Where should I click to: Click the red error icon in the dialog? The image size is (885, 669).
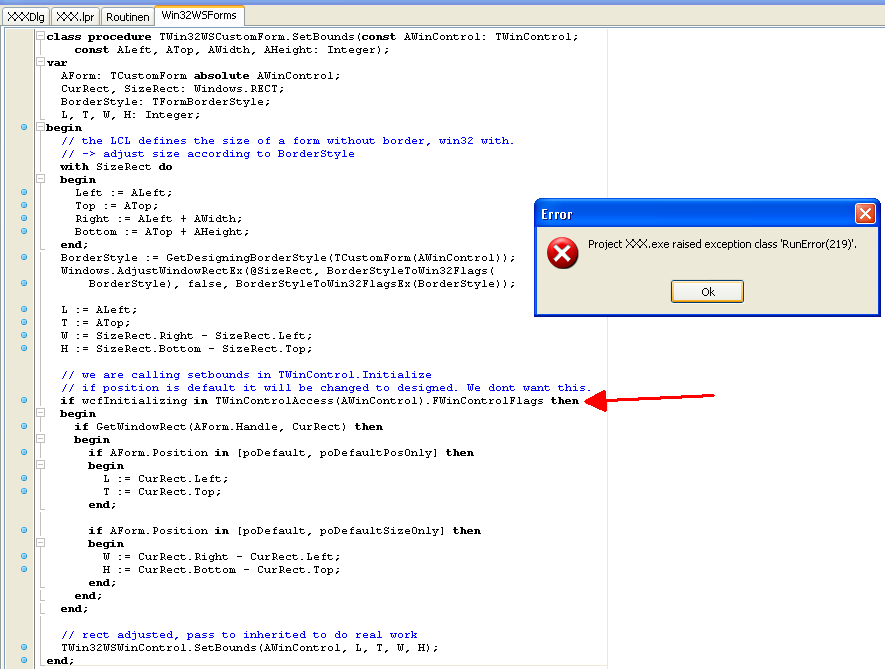563,253
